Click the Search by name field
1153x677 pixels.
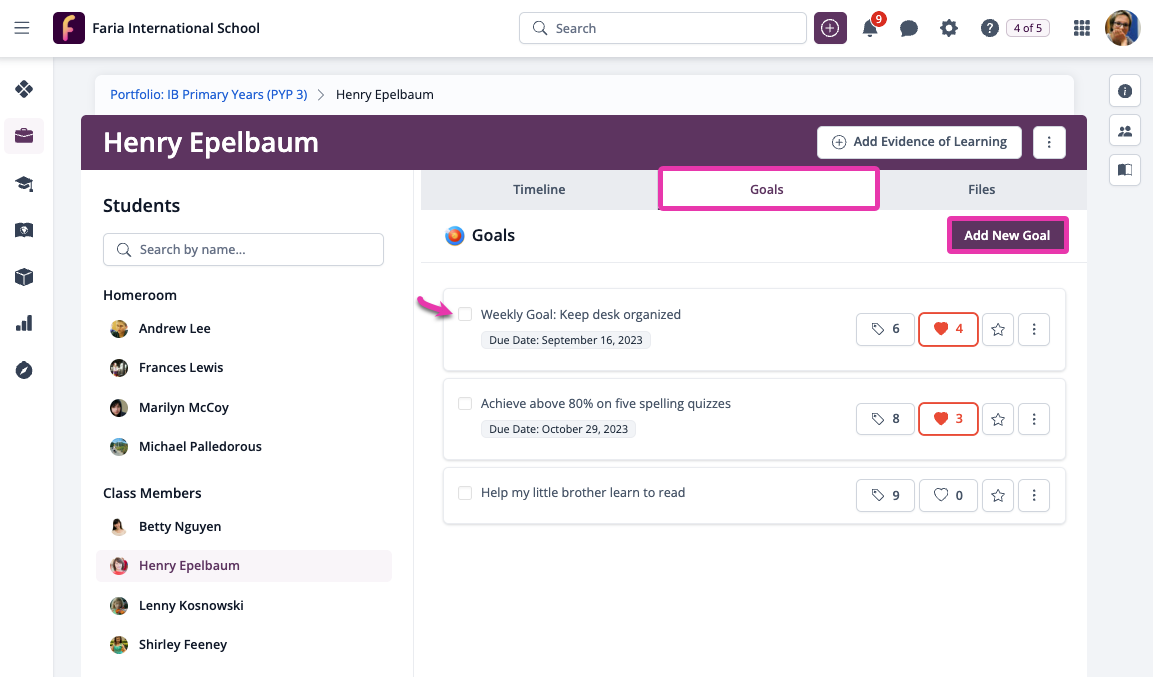tap(243, 250)
